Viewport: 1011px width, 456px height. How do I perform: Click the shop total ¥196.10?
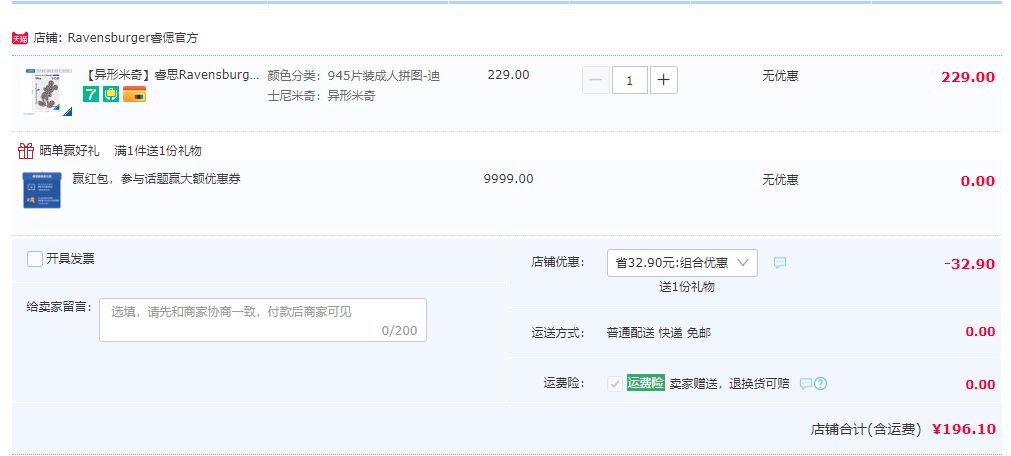[x=964, y=429]
